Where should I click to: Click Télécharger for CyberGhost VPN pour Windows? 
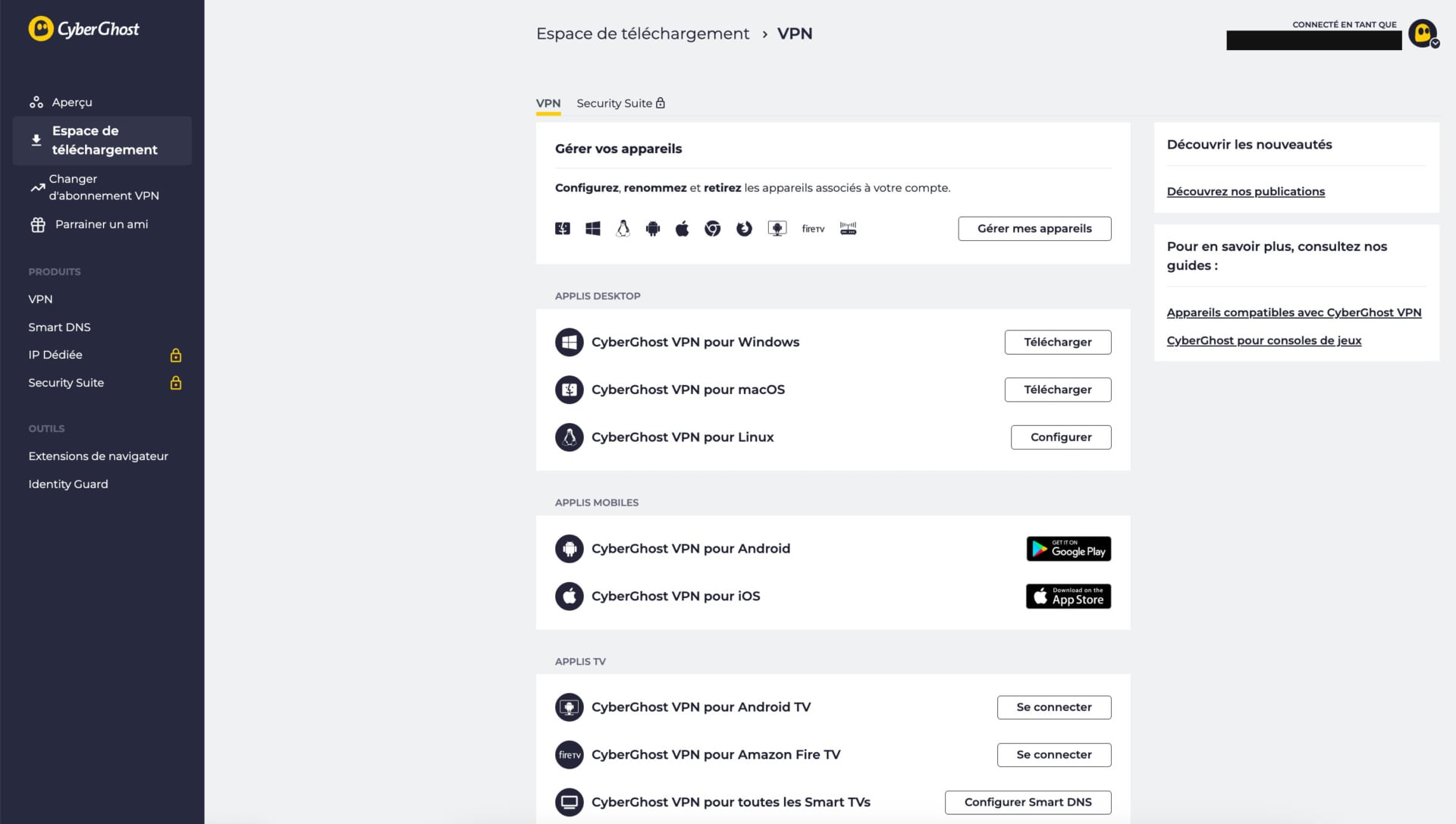coord(1058,342)
